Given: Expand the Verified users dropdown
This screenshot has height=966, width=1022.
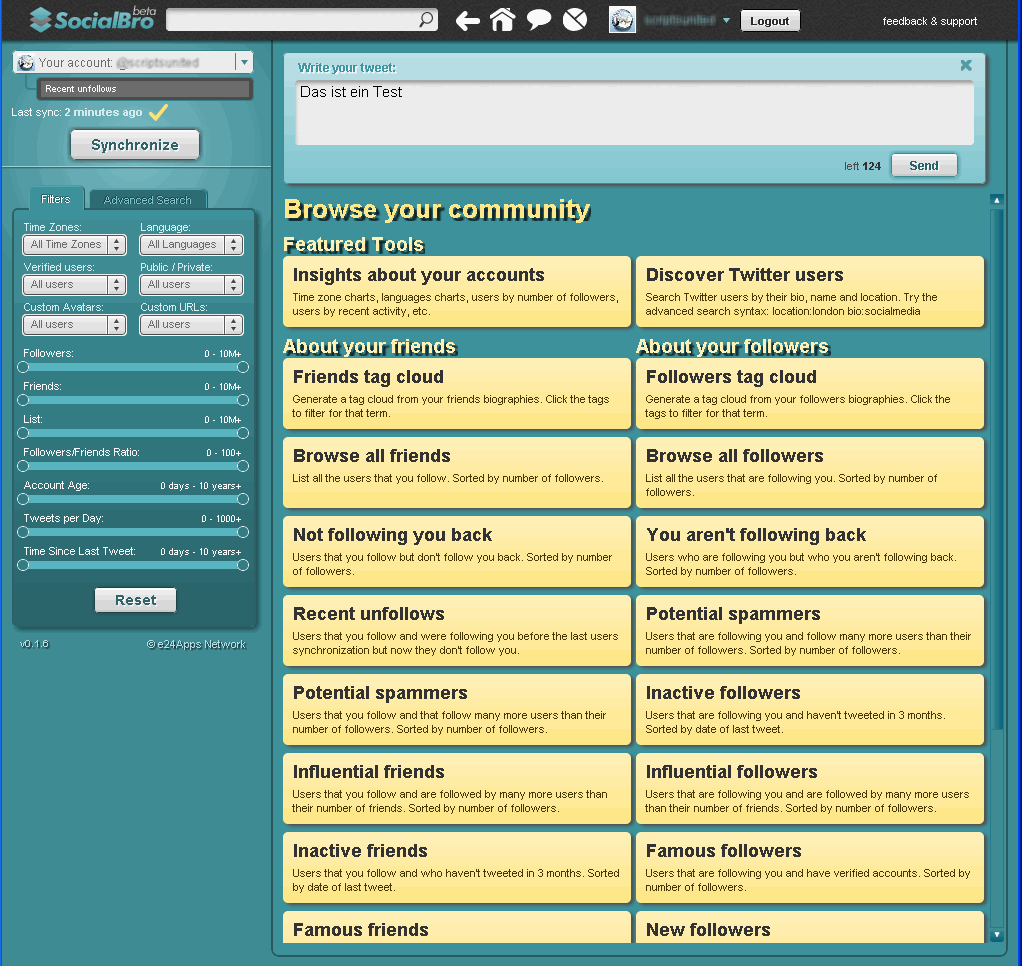Looking at the screenshot, I should coord(75,285).
